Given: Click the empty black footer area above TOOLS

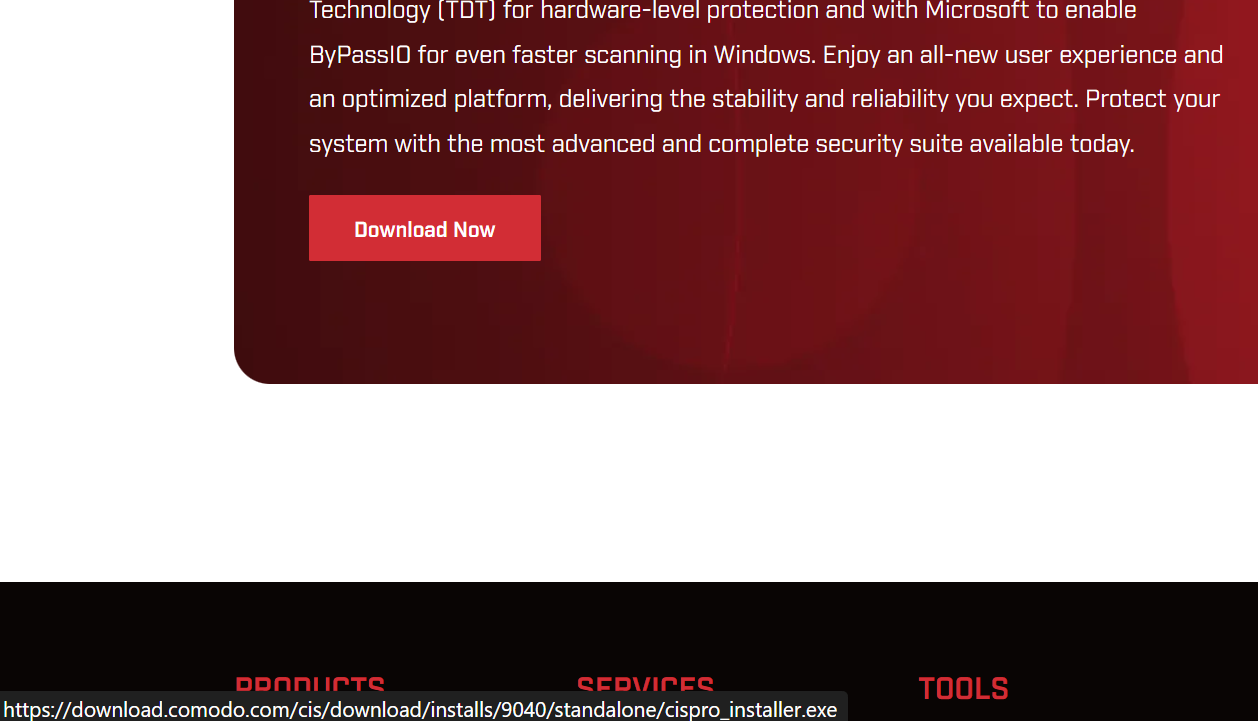Looking at the screenshot, I should pos(963,625).
